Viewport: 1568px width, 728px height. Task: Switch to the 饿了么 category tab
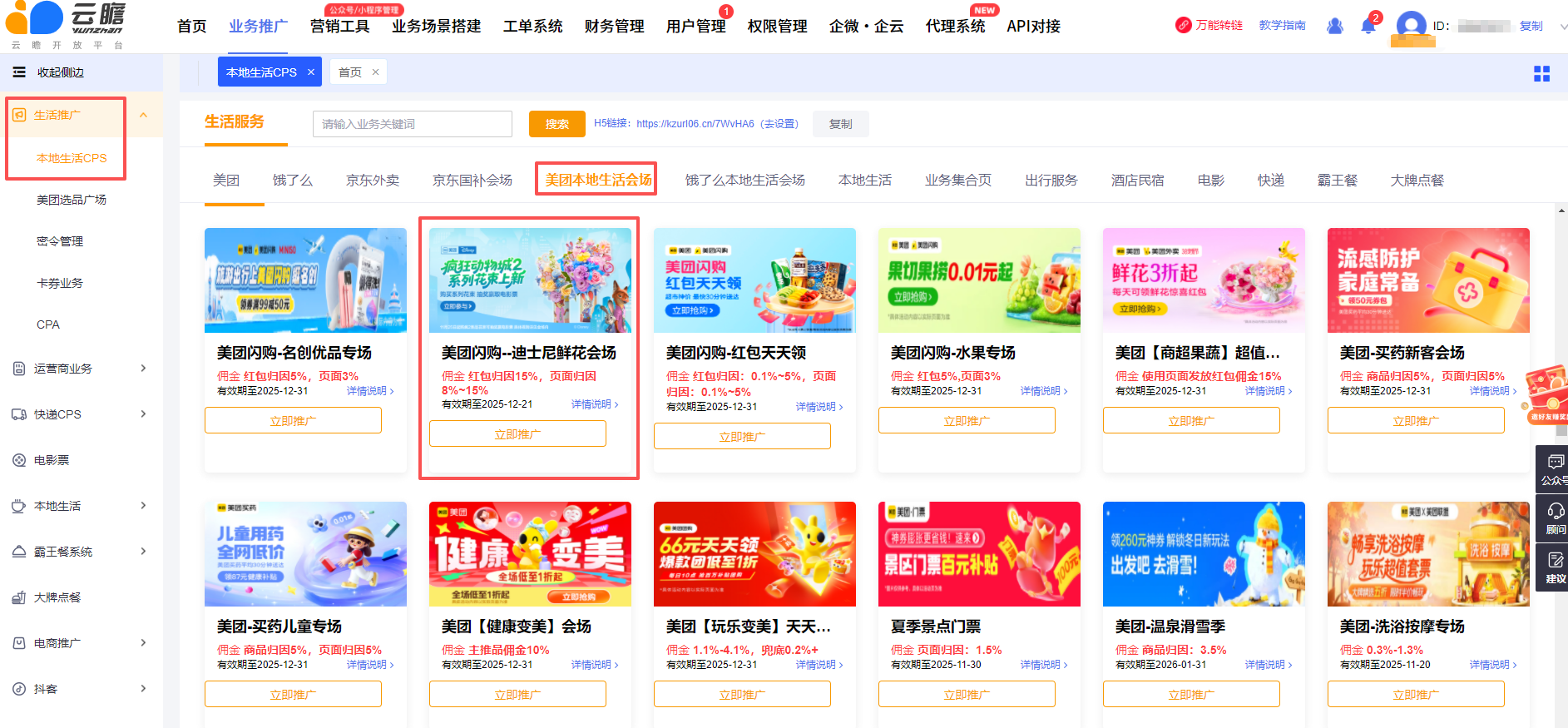point(292,181)
